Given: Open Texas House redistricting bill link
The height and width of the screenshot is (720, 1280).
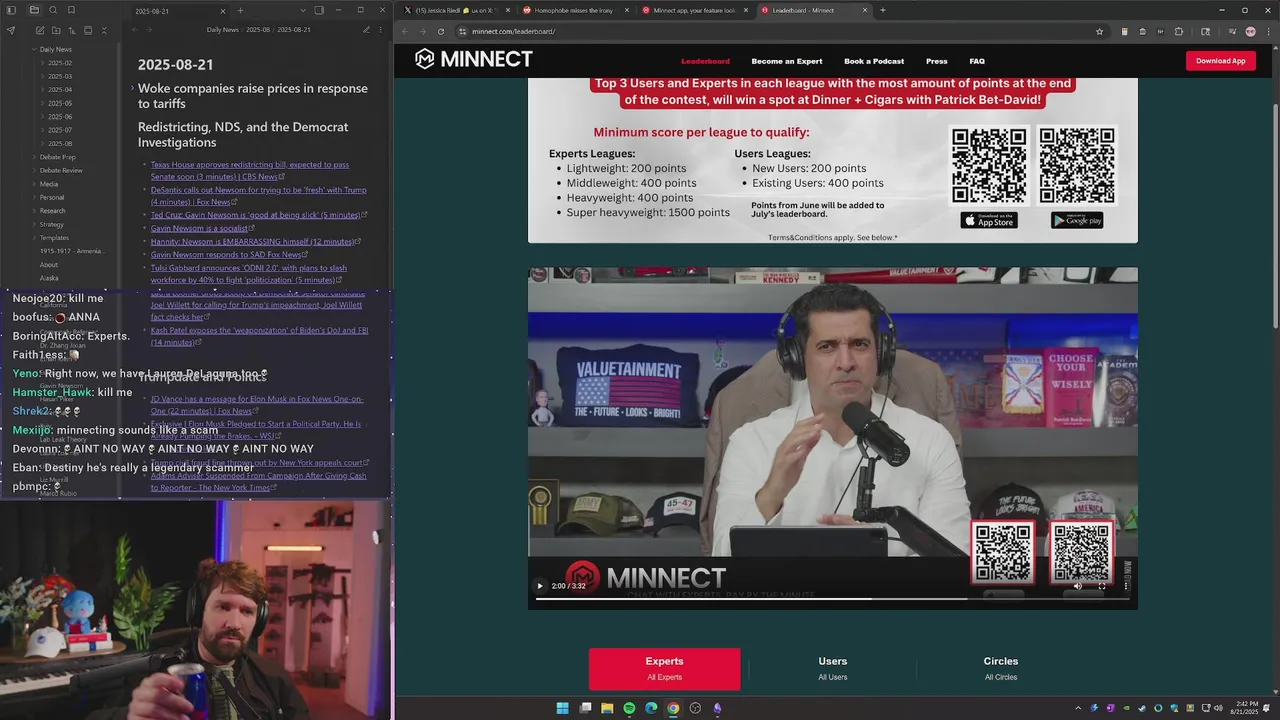Looking at the screenshot, I should pyautogui.click(x=250, y=170).
